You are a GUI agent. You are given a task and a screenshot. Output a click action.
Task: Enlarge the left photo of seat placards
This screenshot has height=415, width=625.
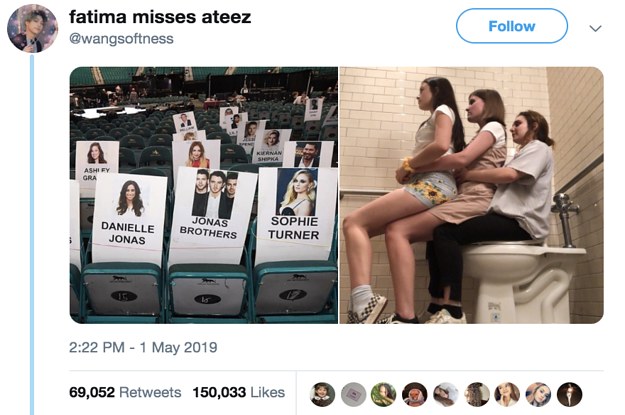click(x=204, y=195)
